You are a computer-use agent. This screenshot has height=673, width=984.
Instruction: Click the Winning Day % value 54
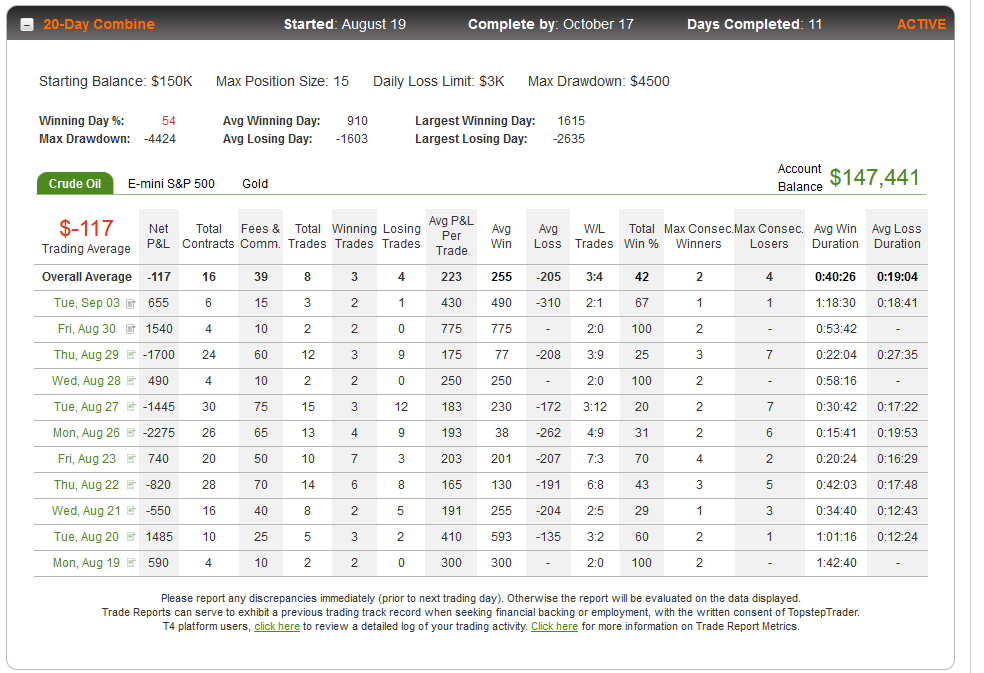169,121
